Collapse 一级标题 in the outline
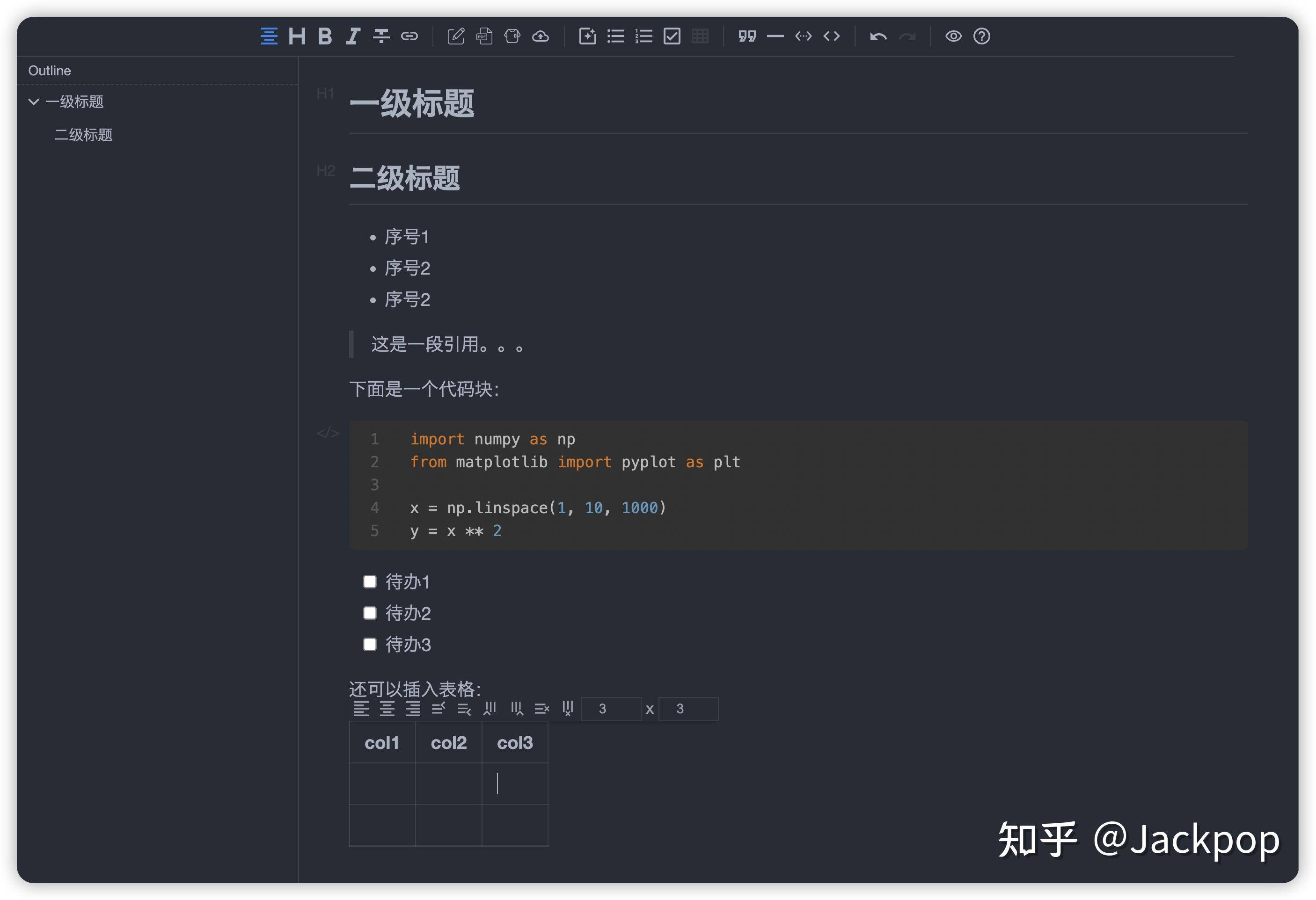This screenshot has width=1316, height=900. [34, 102]
